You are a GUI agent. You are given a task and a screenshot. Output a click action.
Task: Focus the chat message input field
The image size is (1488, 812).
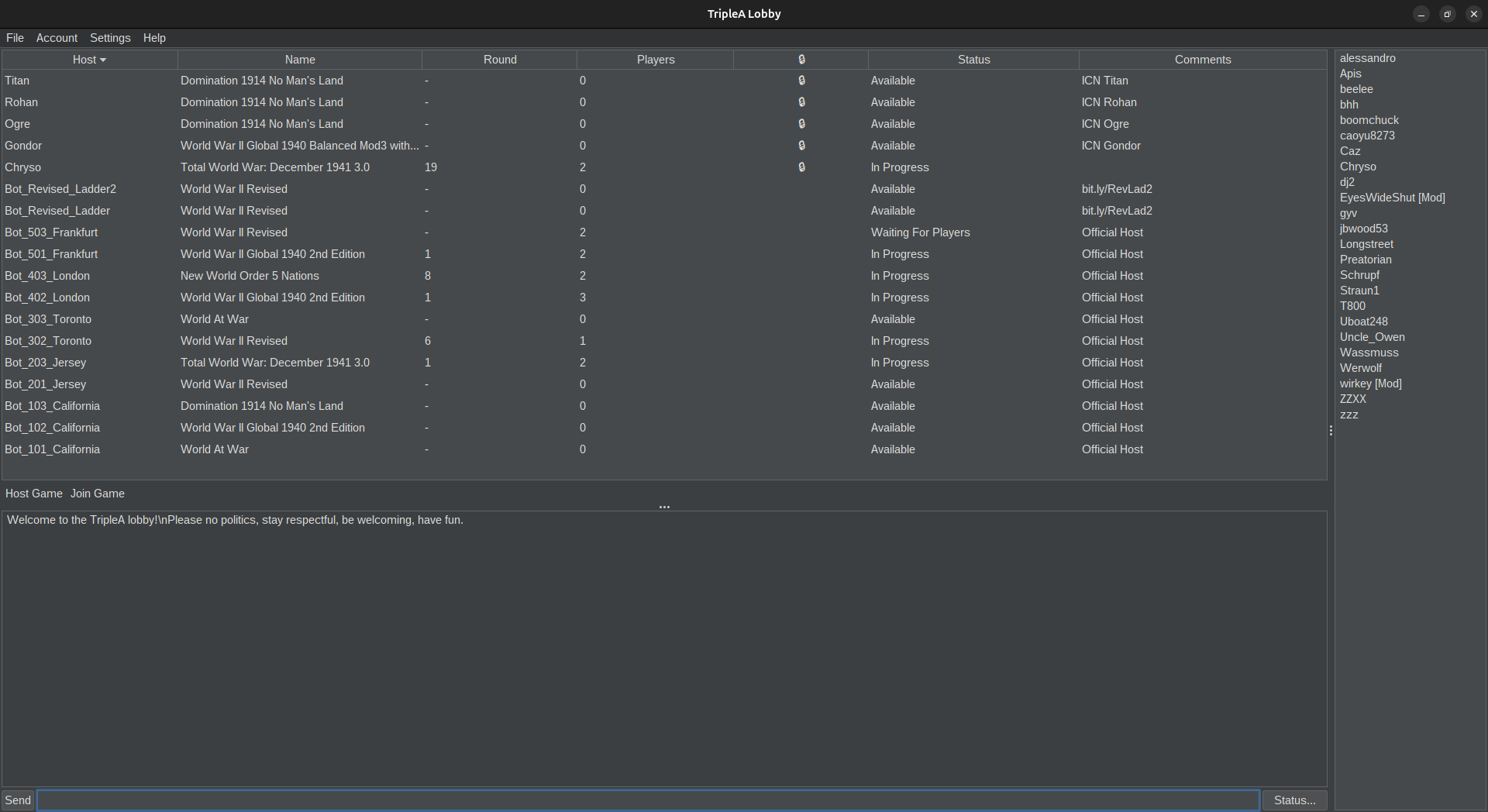[x=649, y=800]
